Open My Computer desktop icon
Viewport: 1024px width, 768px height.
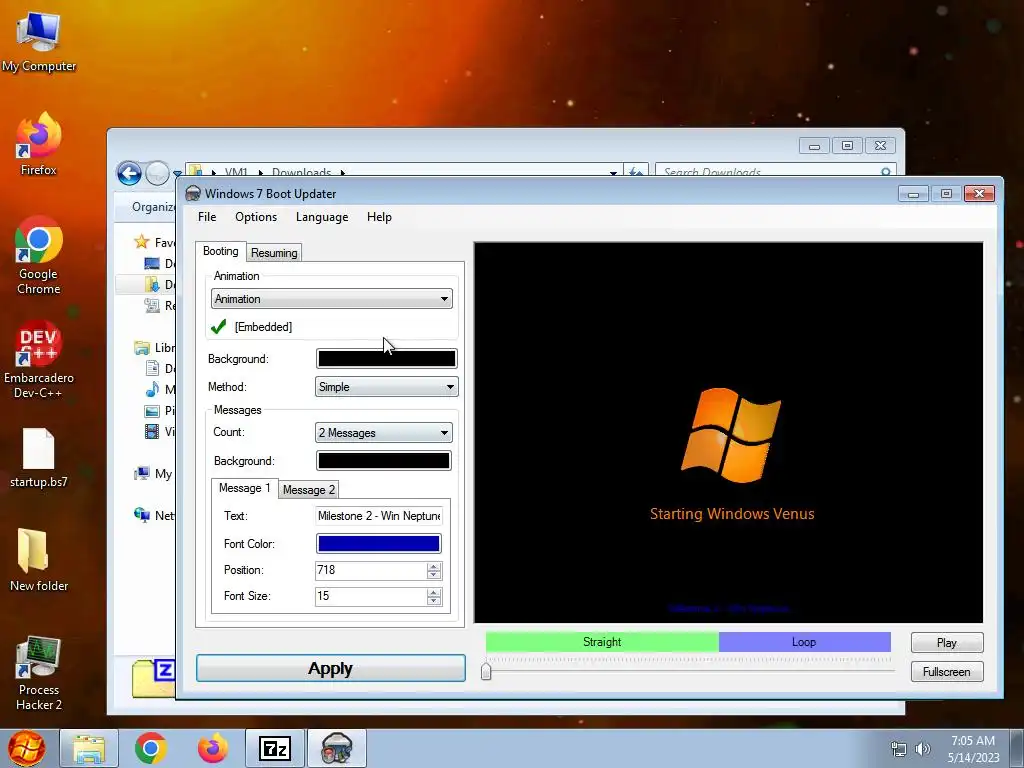tap(39, 42)
